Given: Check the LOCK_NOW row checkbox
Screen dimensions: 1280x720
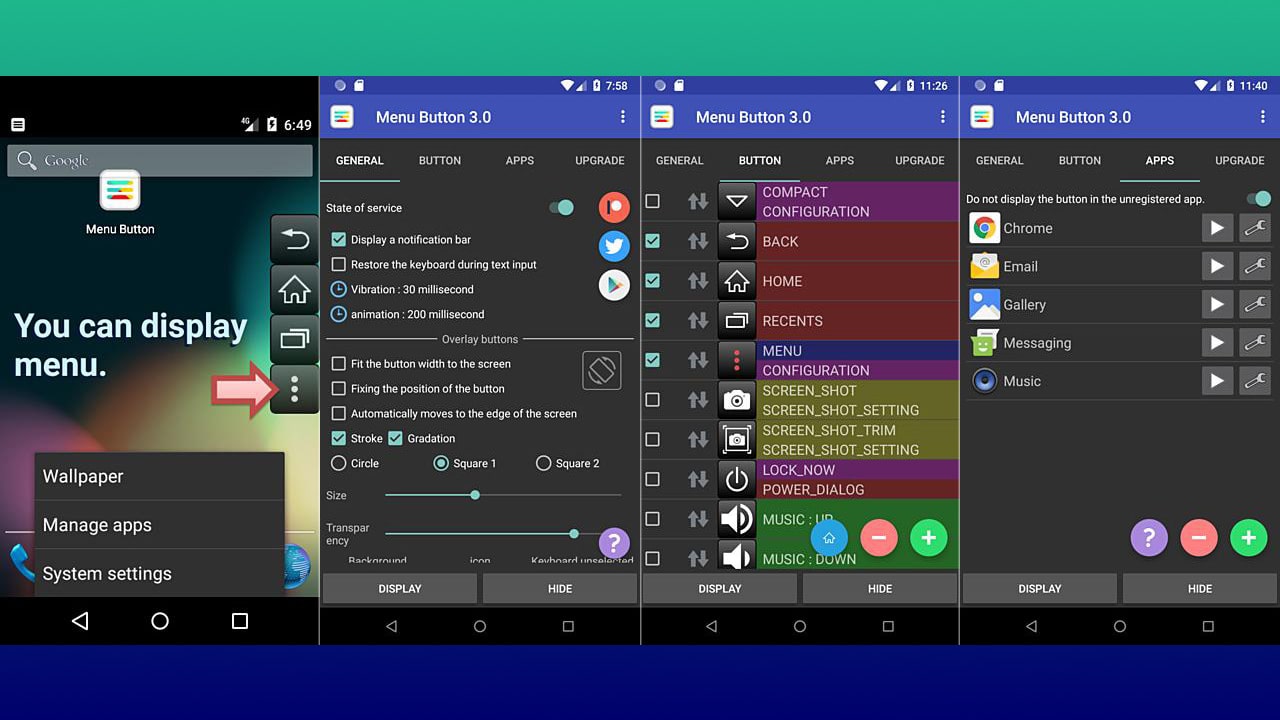Looking at the screenshot, I should tap(652, 479).
